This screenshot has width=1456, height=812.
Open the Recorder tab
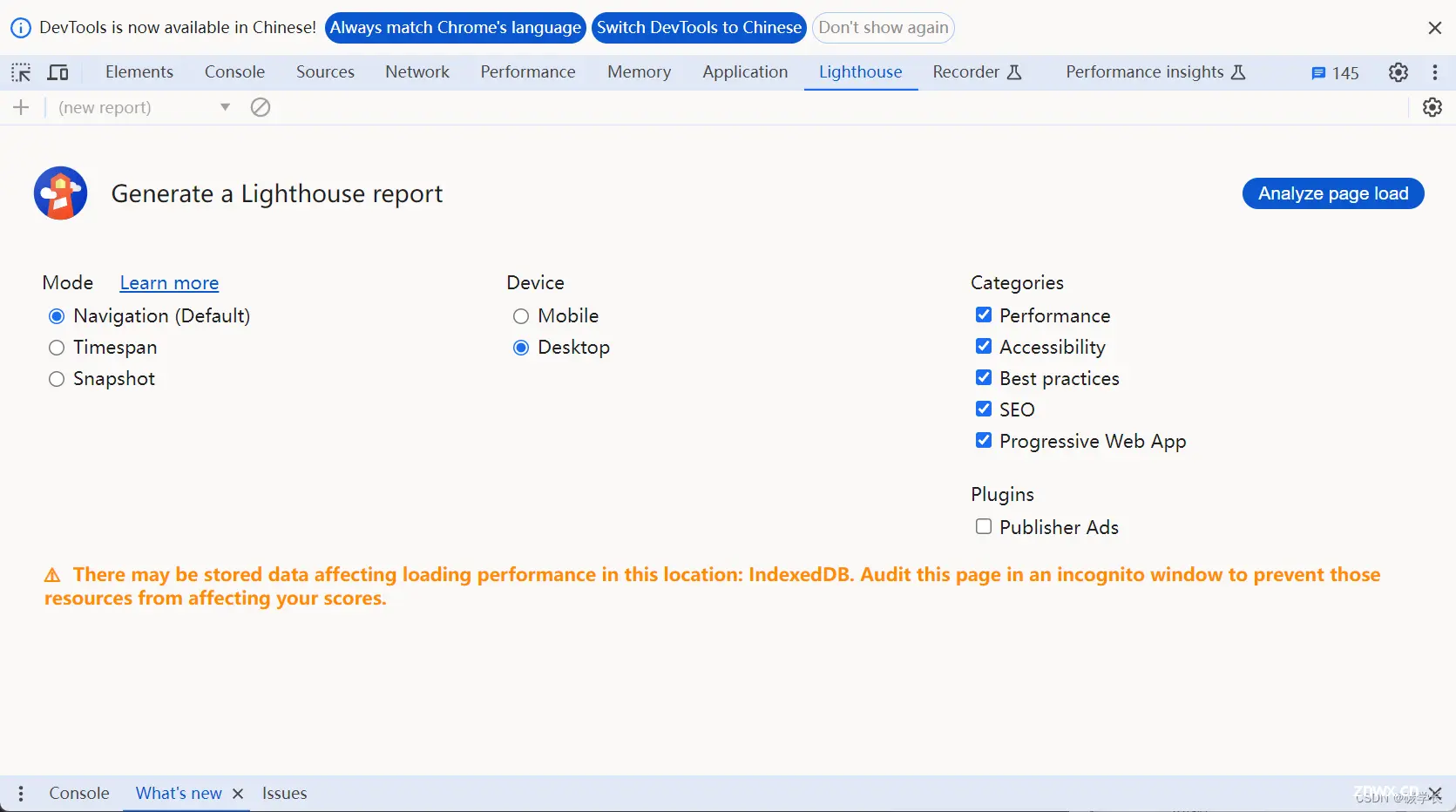pyautogui.click(x=977, y=72)
